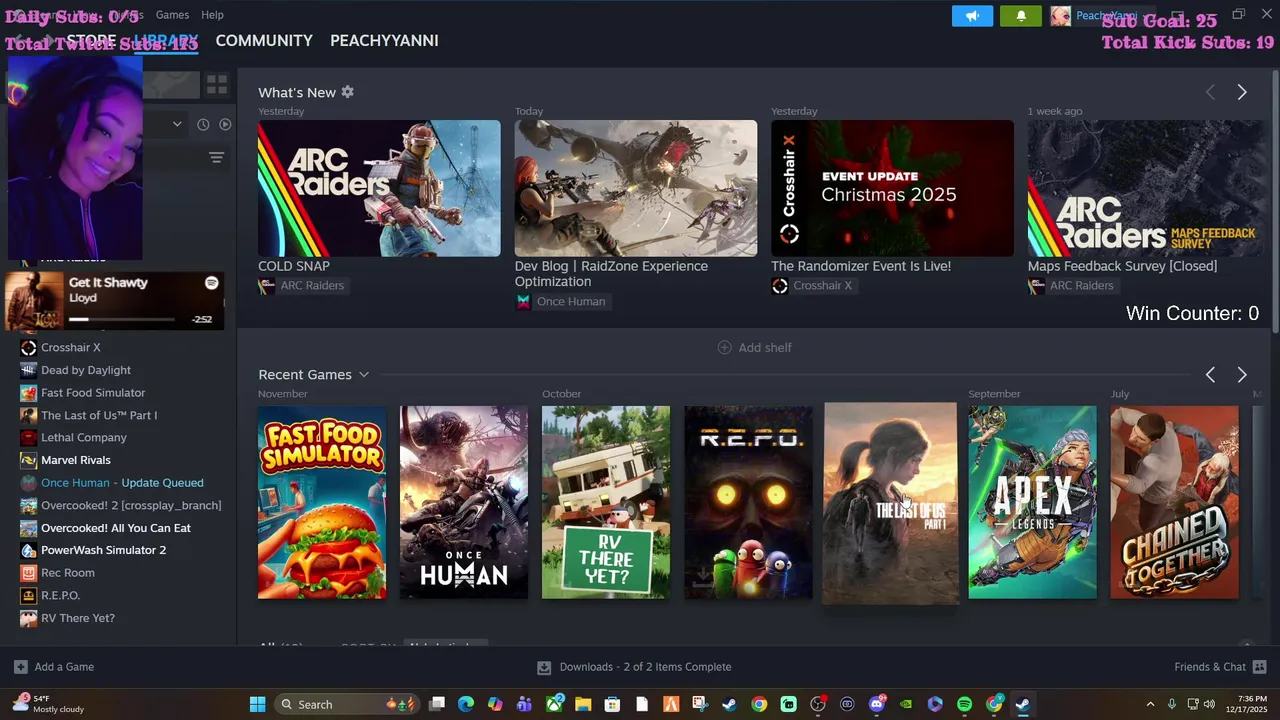Viewport: 1280px width, 720px height.
Task: Open Chained Together cover in Recent Games
Action: [x=1174, y=502]
